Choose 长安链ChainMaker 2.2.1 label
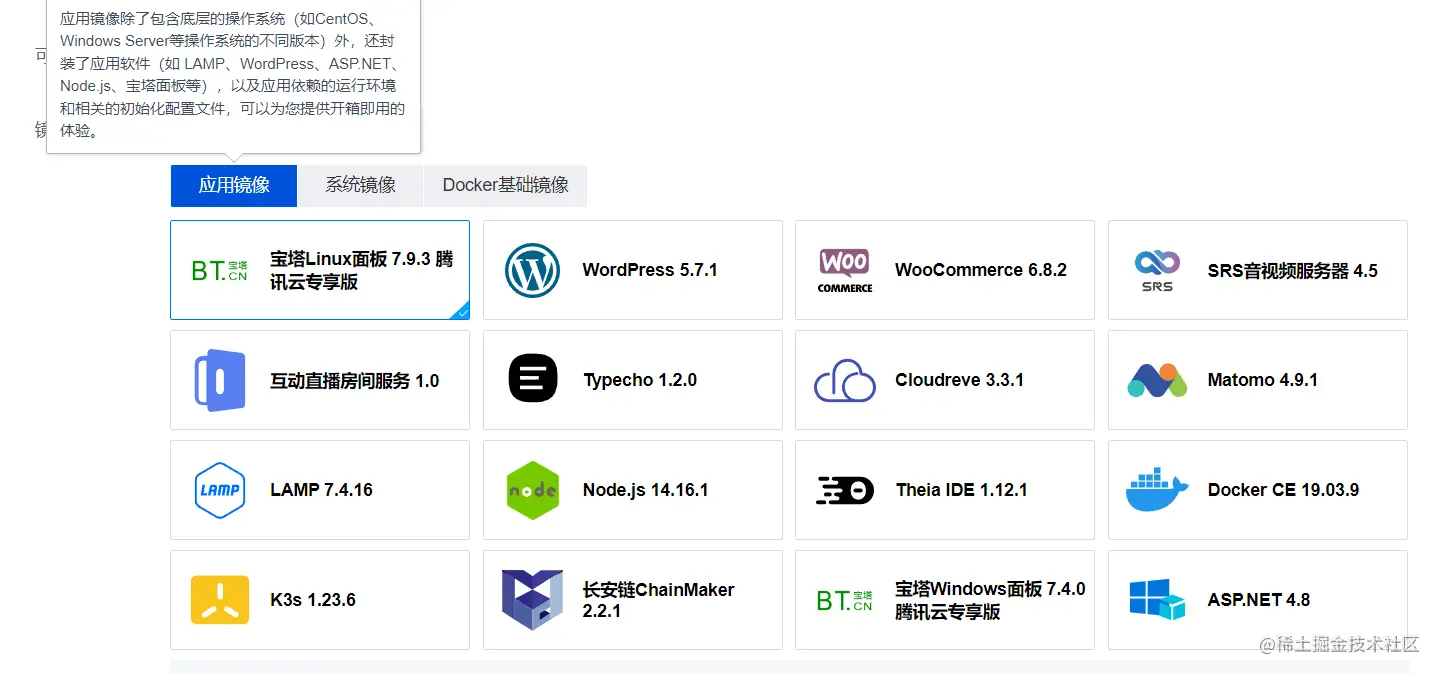This screenshot has width=1439, height=674. [659, 600]
